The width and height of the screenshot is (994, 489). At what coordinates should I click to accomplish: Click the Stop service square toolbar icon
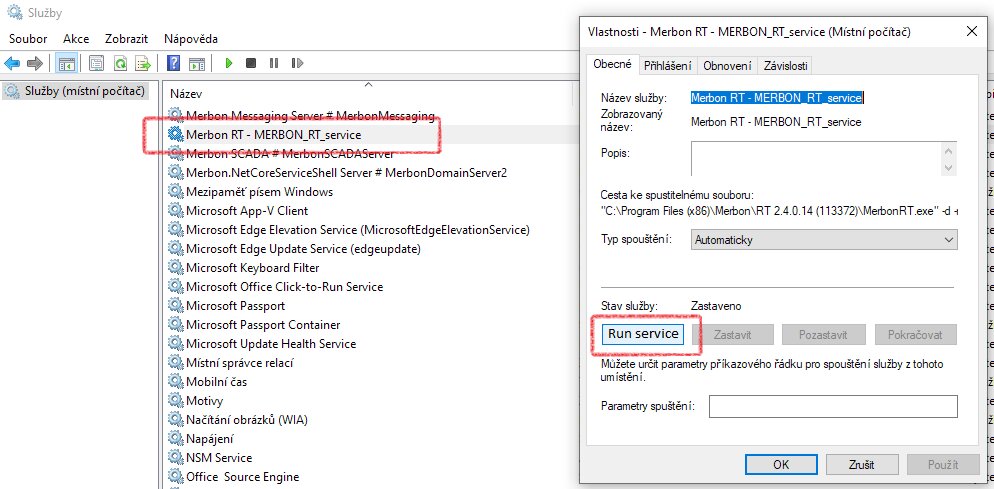tap(251, 63)
